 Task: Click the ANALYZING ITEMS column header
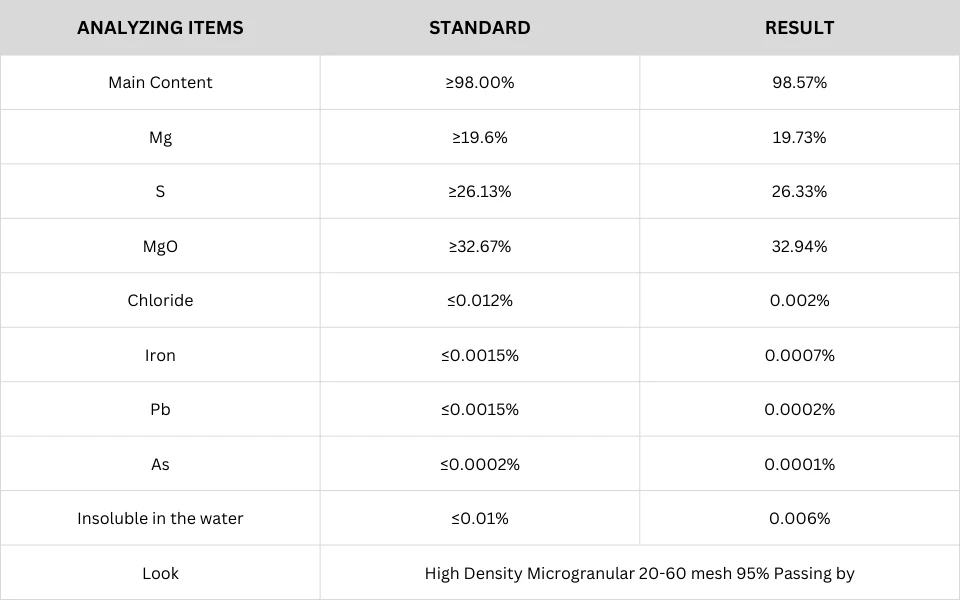pos(160,28)
